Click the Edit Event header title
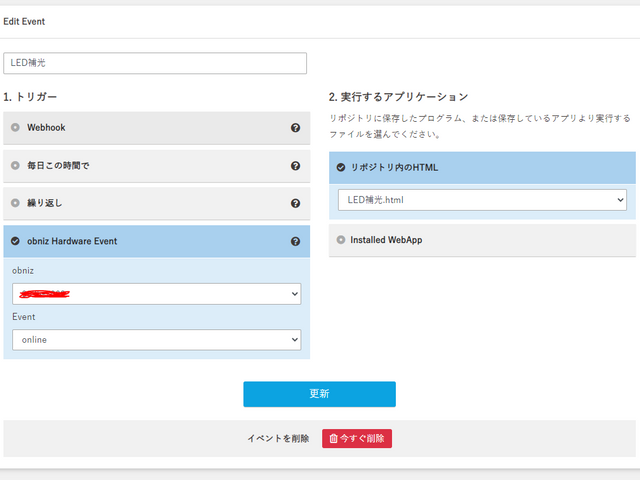 tap(24, 21)
